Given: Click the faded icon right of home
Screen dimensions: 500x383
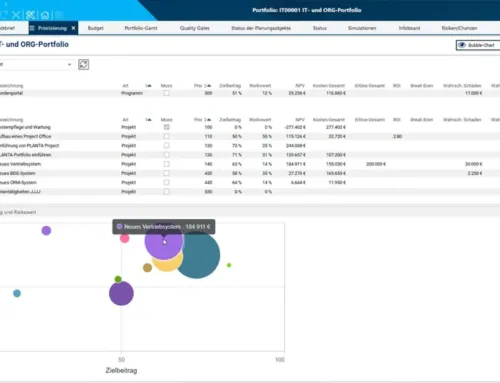Looking at the screenshot, I should pos(59,15).
